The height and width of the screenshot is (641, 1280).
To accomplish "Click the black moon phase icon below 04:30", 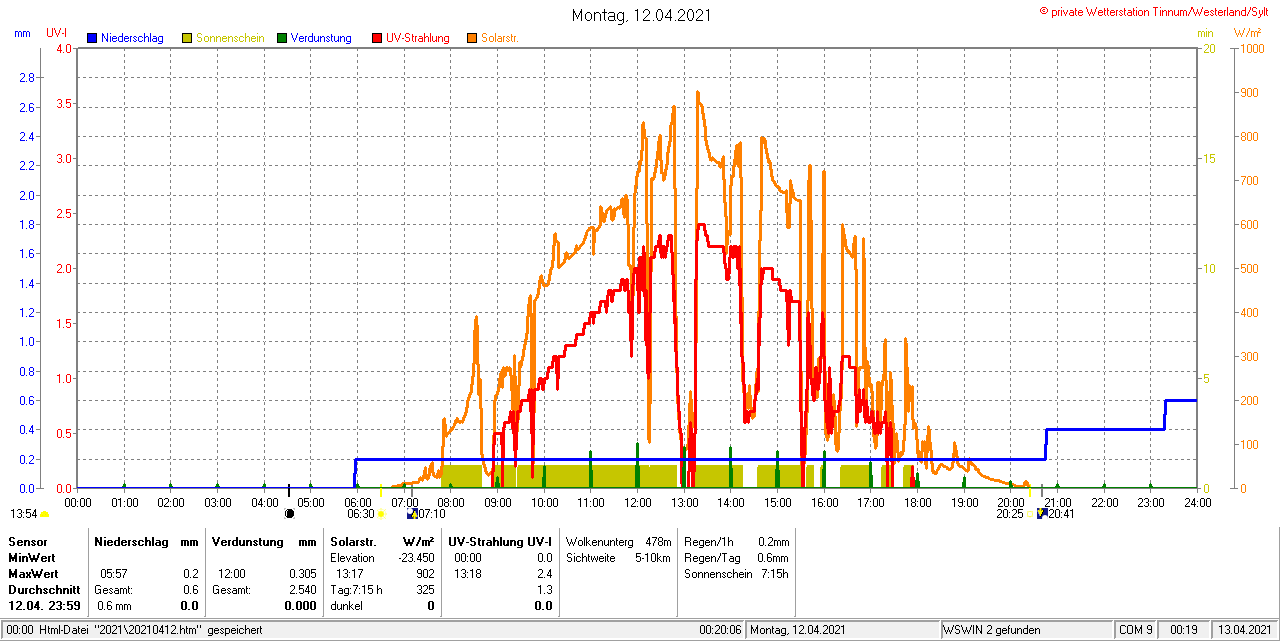I will click(x=290, y=513).
